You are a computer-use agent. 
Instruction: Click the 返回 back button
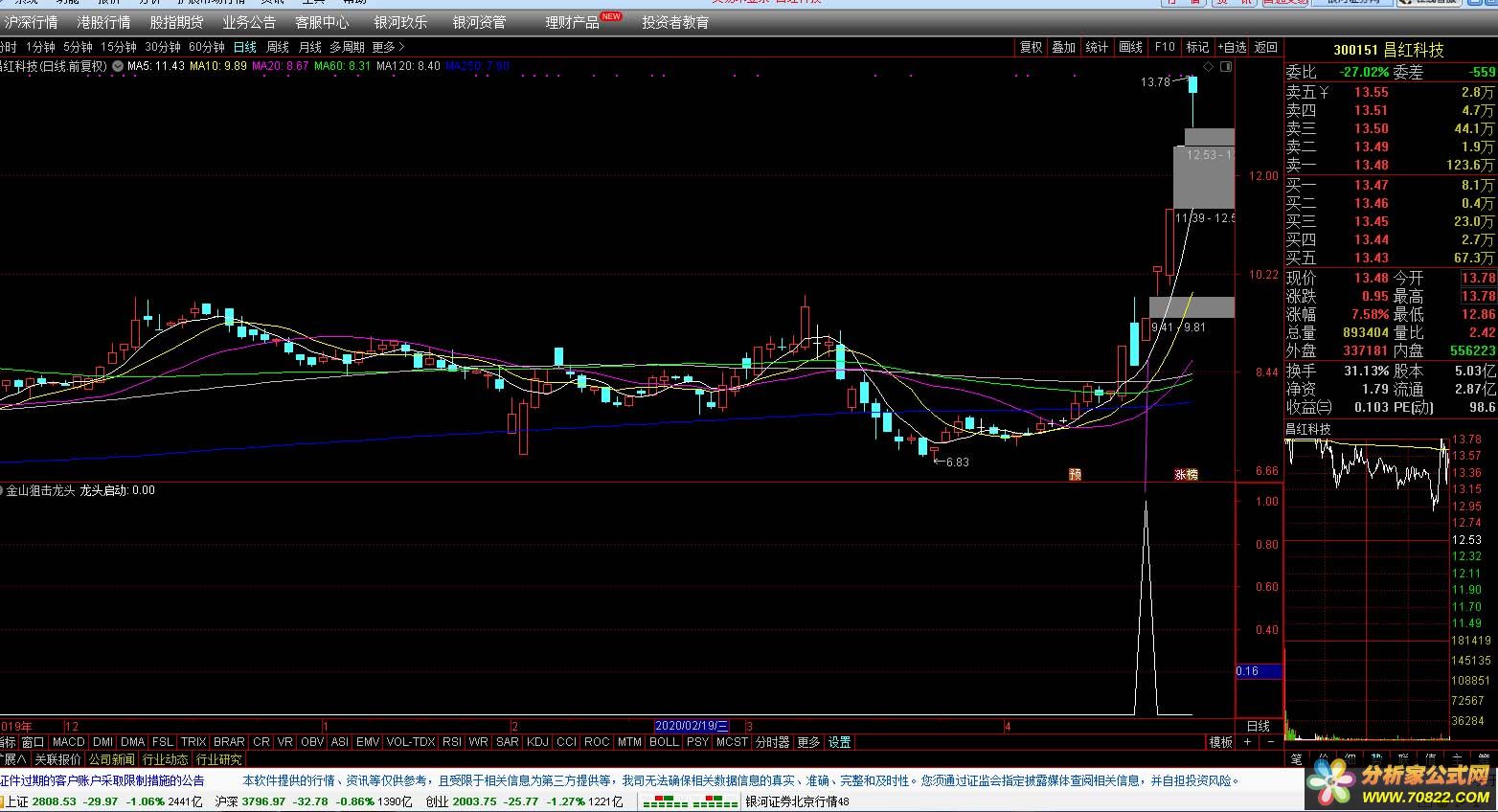[x=1266, y=47]
